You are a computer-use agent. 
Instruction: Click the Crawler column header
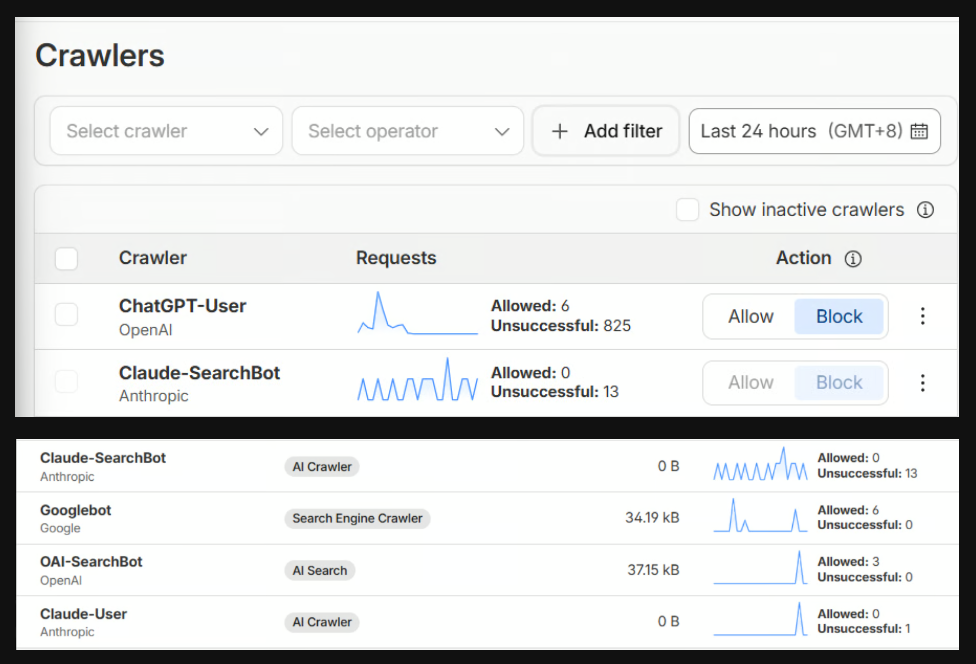pyautogui.click(x=152, y=258)
